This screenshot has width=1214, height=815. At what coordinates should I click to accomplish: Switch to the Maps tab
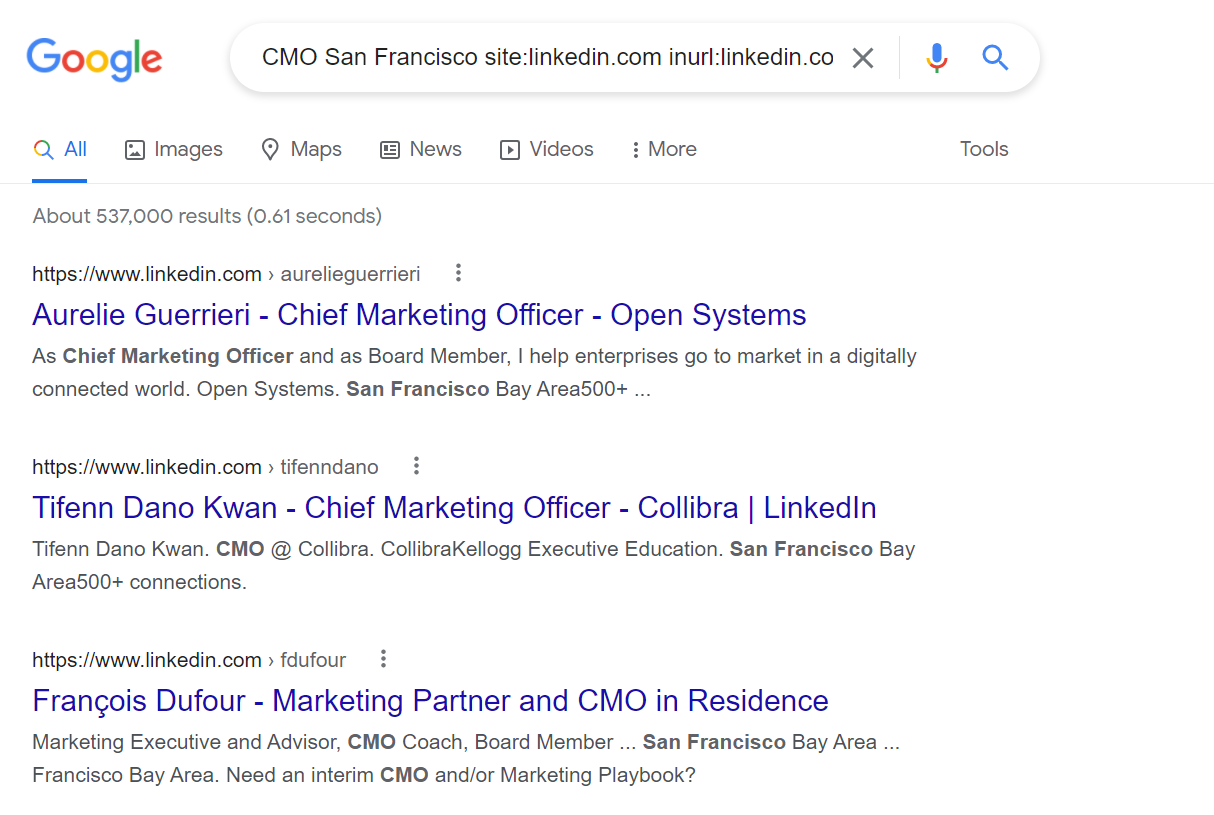(x=301, y=149)
